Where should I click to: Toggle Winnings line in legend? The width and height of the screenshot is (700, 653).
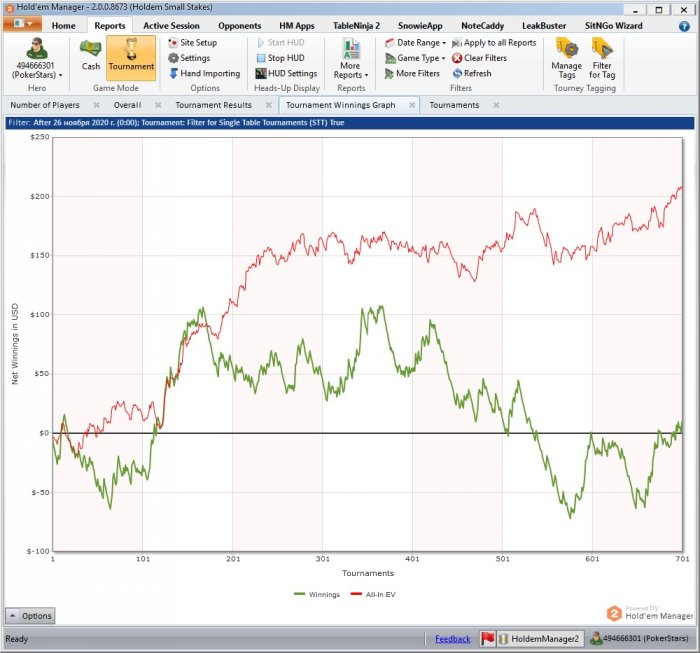[317, 595]
